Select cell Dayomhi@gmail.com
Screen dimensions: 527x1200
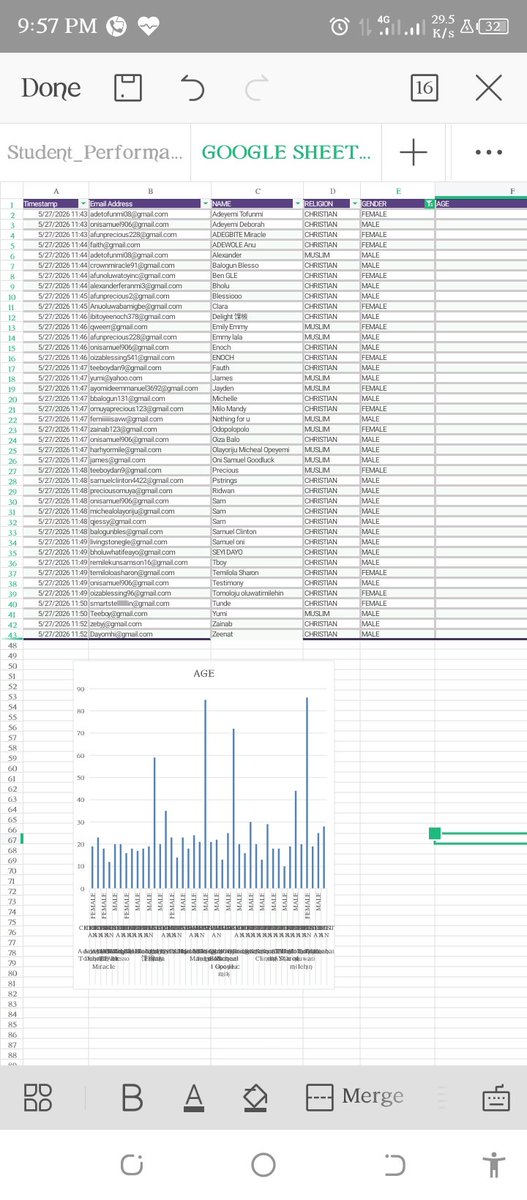click(149, 634)
